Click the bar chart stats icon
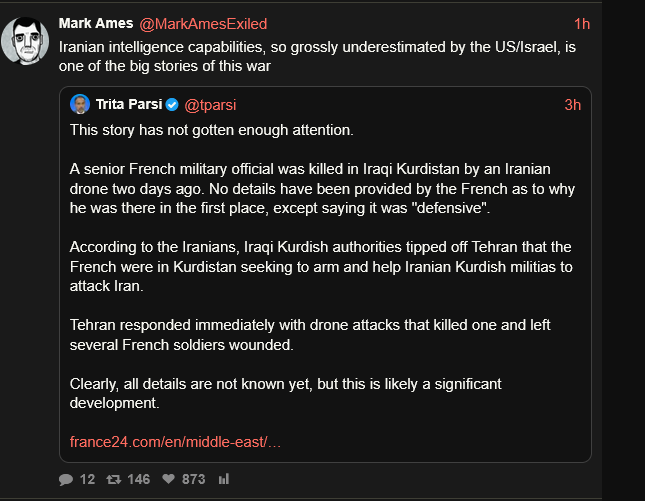645x501 pixels. coord(223,480)
